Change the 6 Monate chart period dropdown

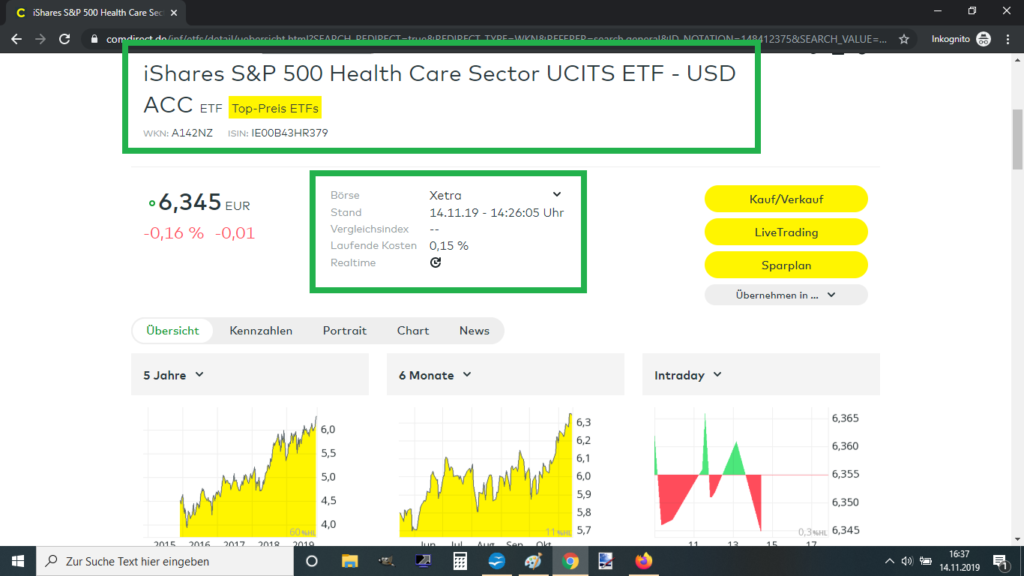click(435, 375)
